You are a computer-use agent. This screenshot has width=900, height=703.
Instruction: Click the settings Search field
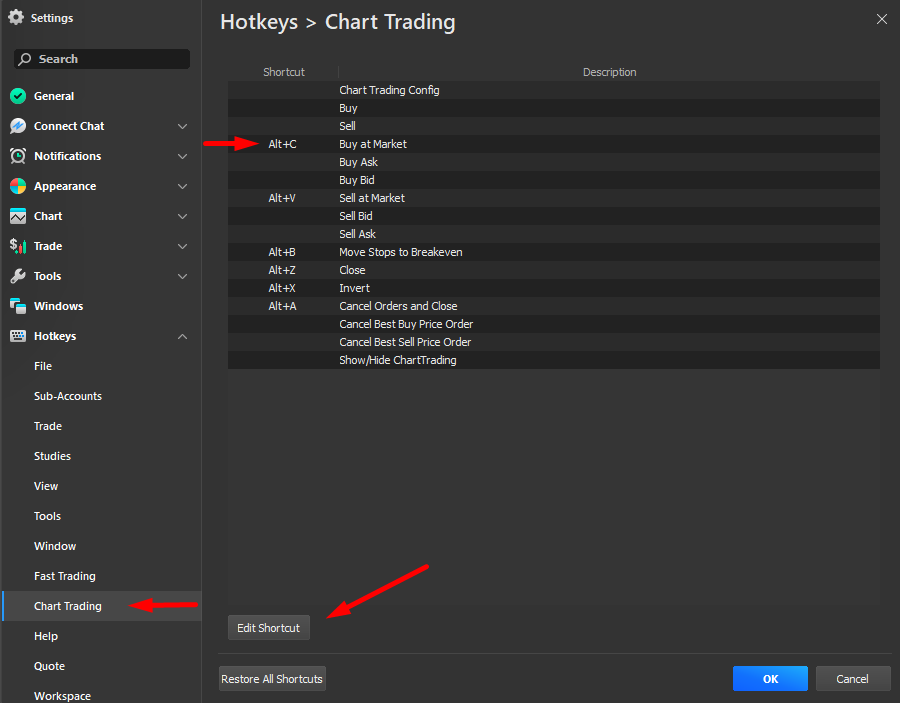click(x=102, y=59)
